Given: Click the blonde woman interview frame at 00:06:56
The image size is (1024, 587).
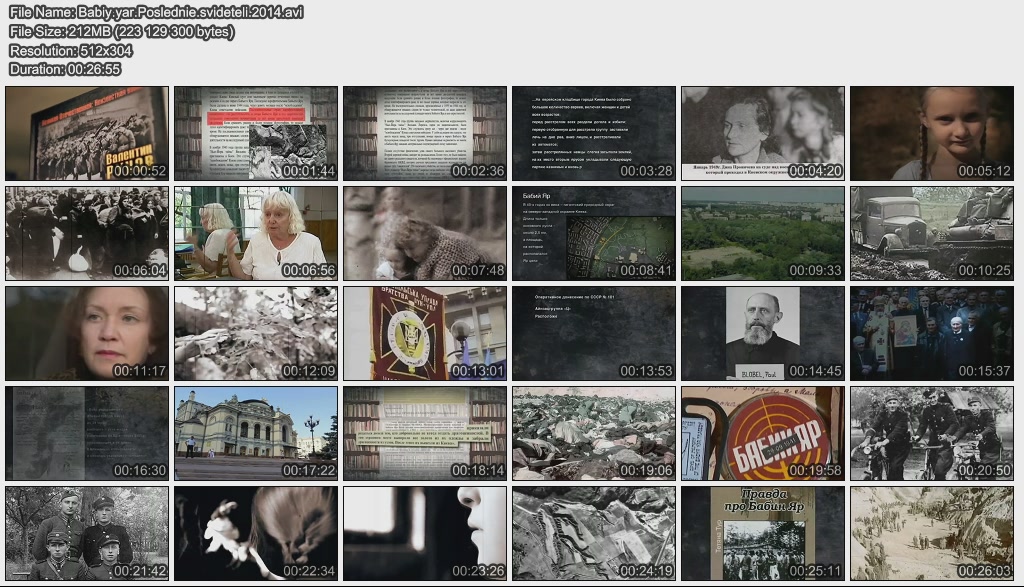Looking at the screenshot, I should tap(256, 233).
